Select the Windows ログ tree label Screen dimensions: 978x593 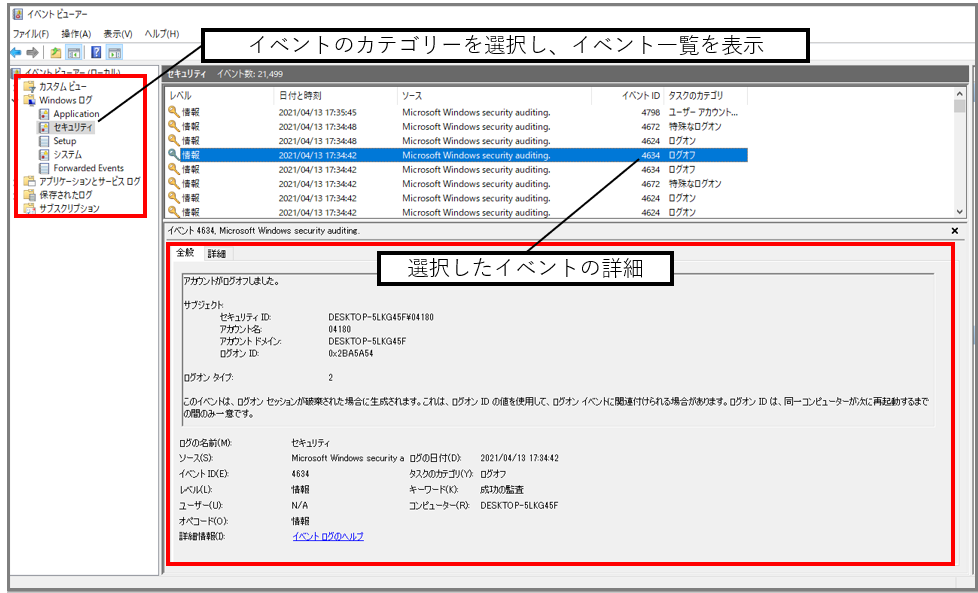65,100
